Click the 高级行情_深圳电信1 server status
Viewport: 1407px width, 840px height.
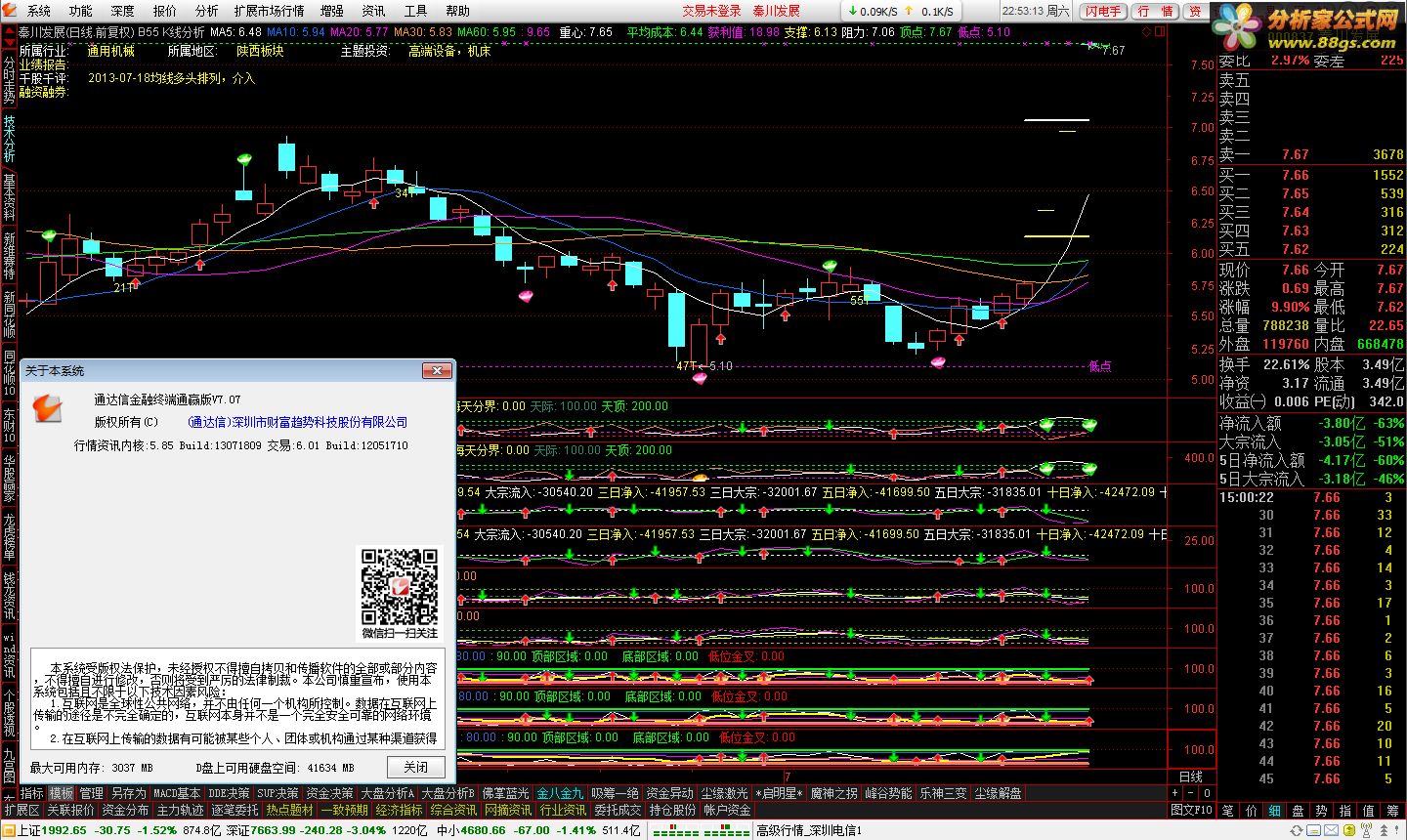coord(809,830)
